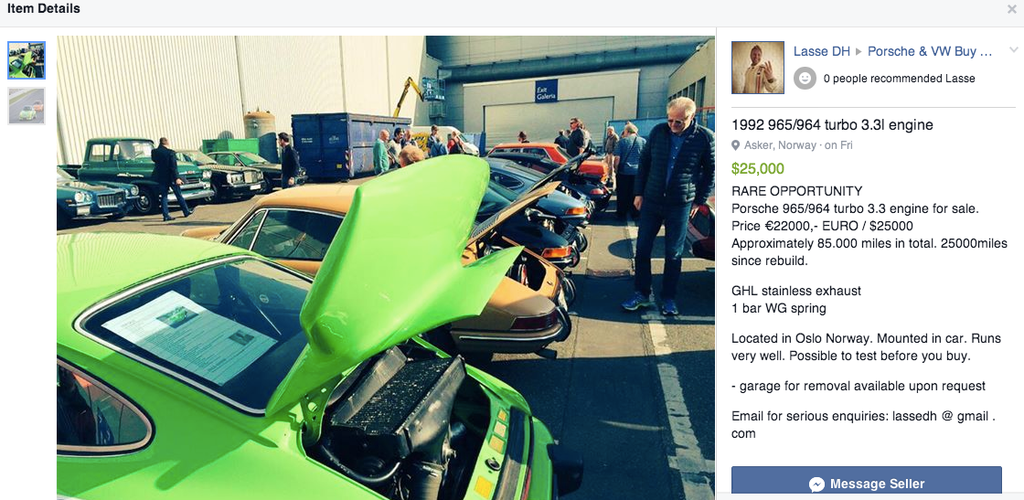
Task: Select the green Porsche photo thumbnail
Action: (27, 60)
